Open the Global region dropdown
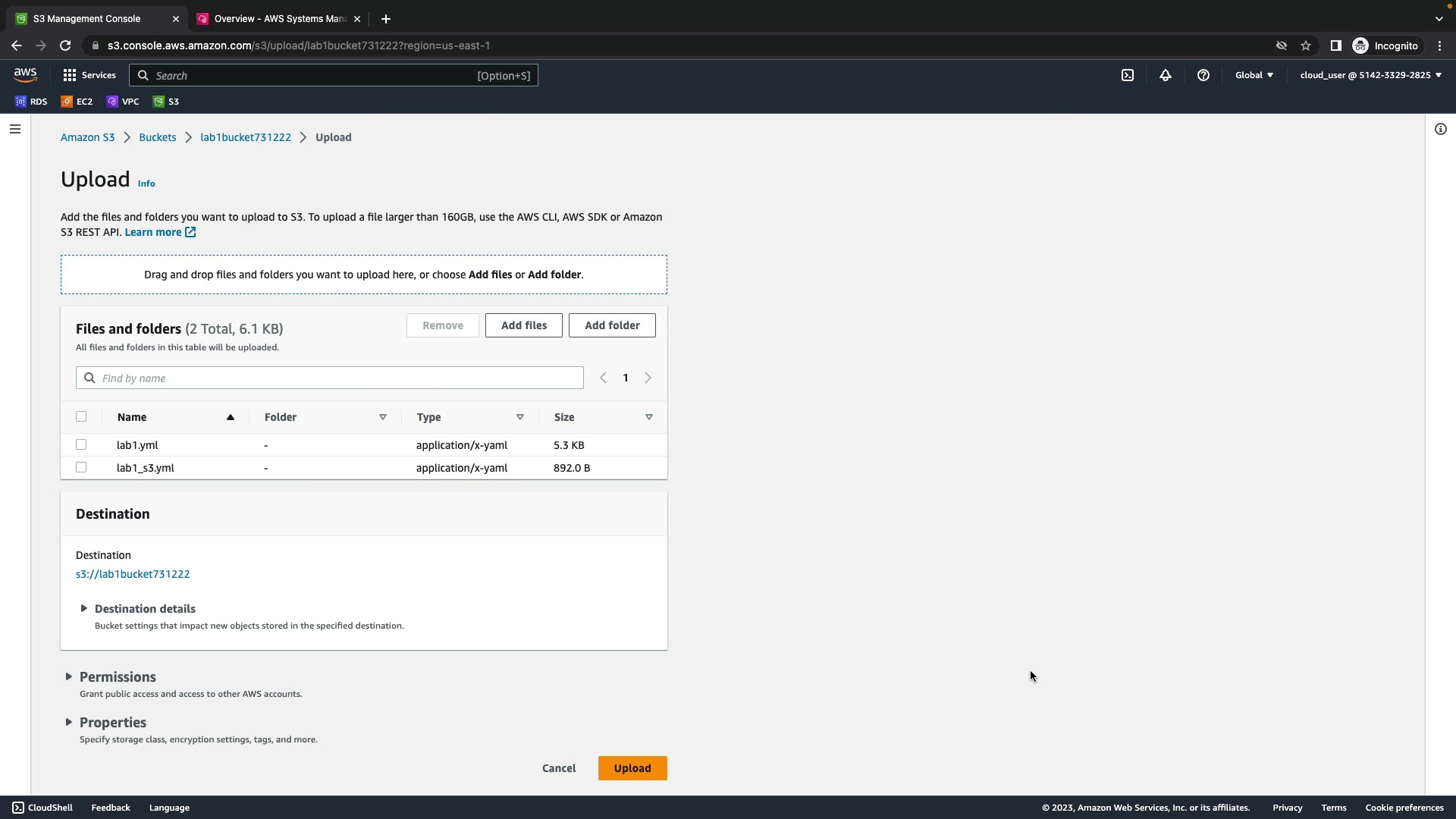The height and width of the screenshot is (819, 1456). 1254,75
